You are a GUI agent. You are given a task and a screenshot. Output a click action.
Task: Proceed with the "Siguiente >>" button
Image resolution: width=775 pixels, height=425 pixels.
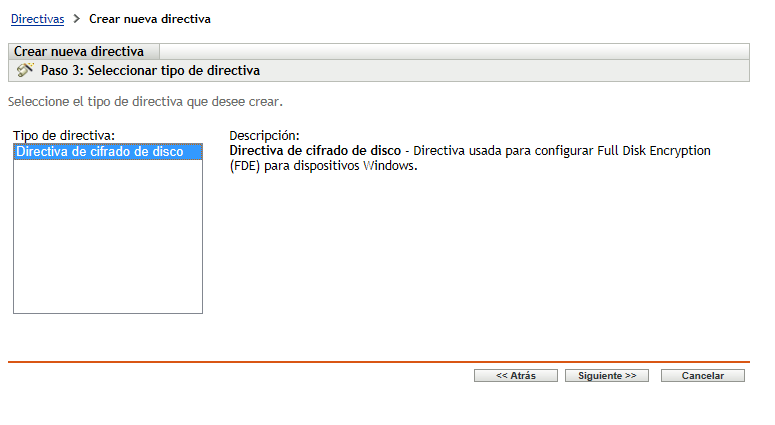[607, 376]
